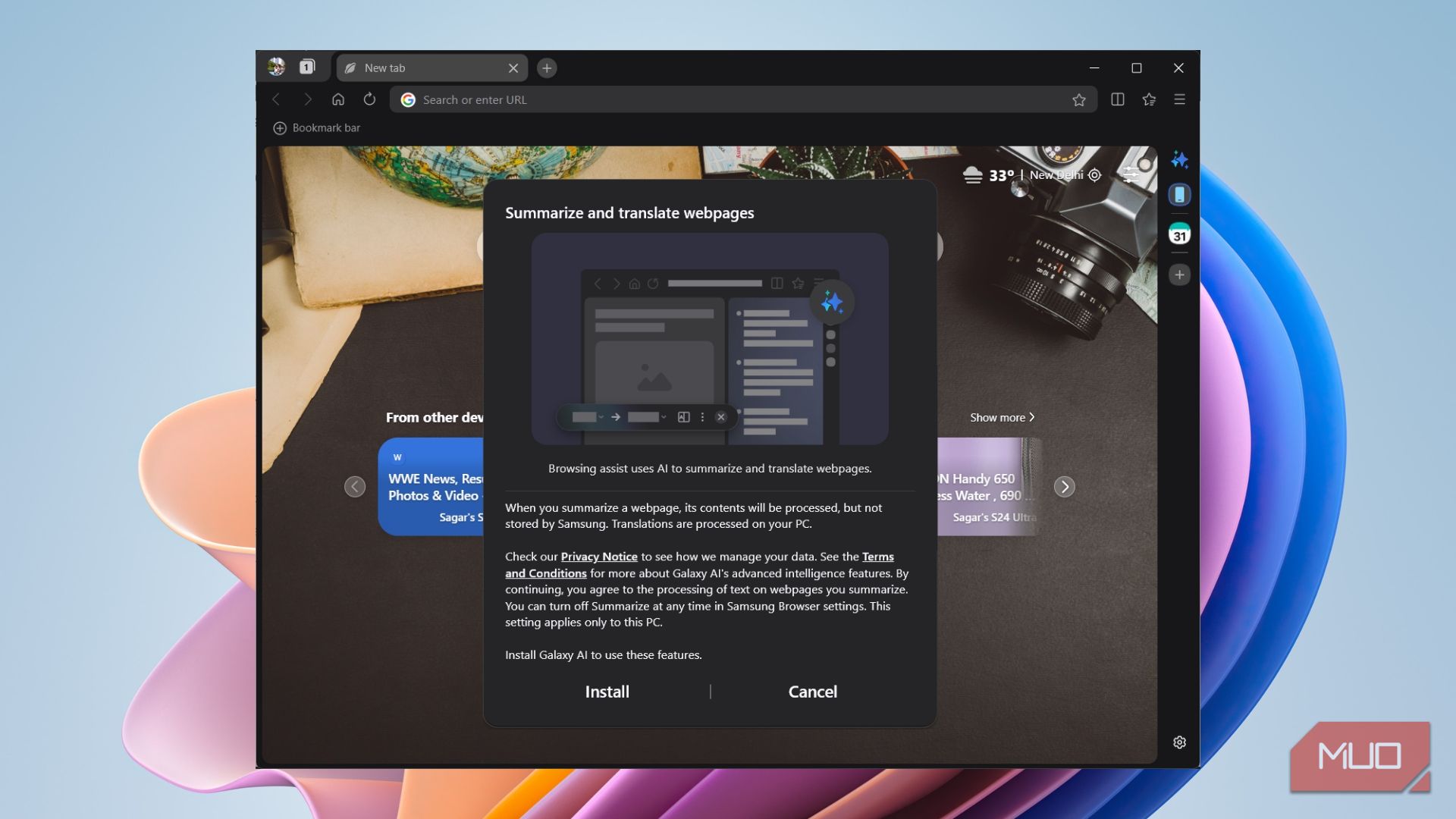
Task: Click the 'Summarize and translate webpages' heading
Action: [629, 213]
